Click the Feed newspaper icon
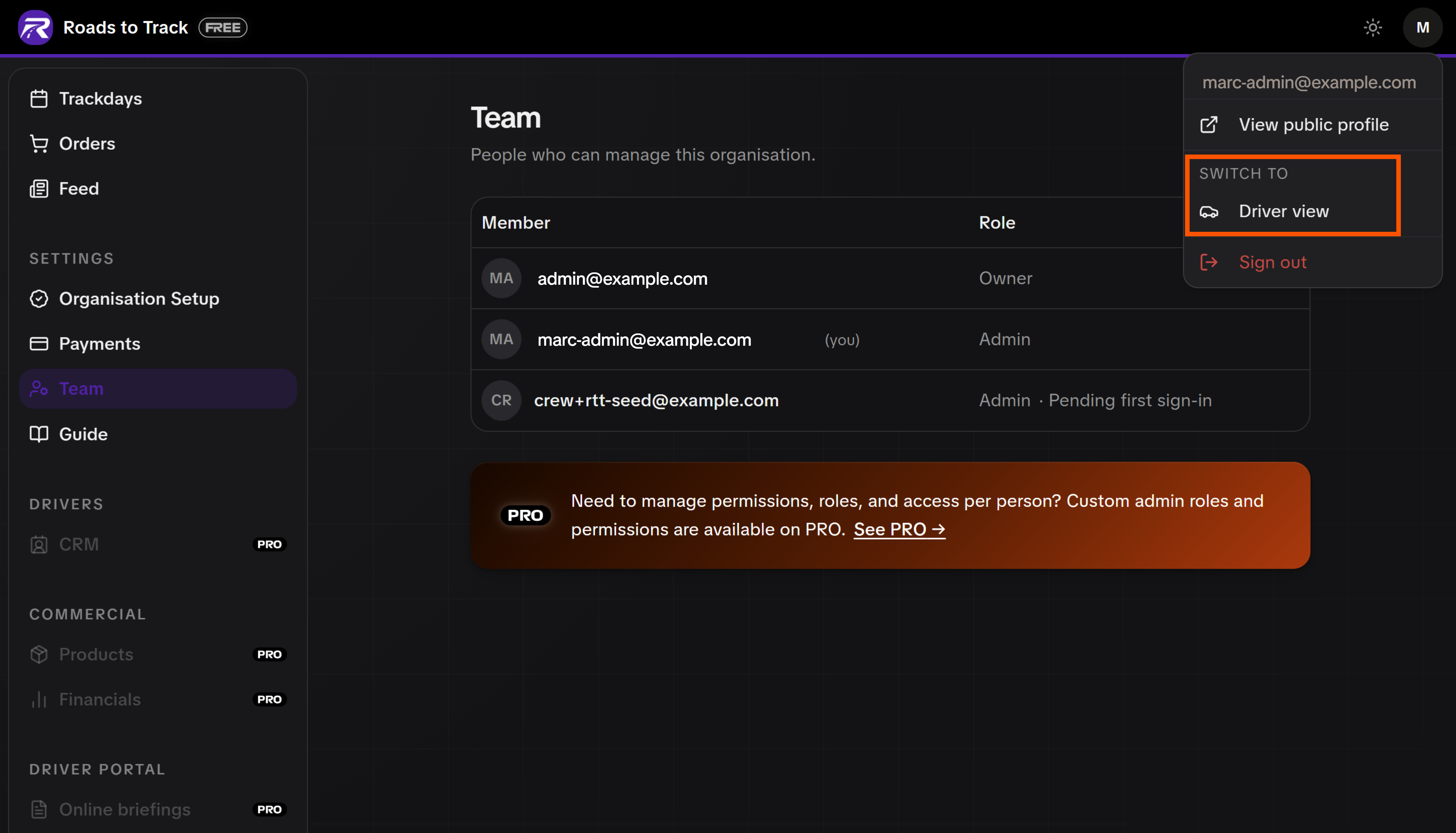Viewport: 1456px width, 833px height. 38,189
